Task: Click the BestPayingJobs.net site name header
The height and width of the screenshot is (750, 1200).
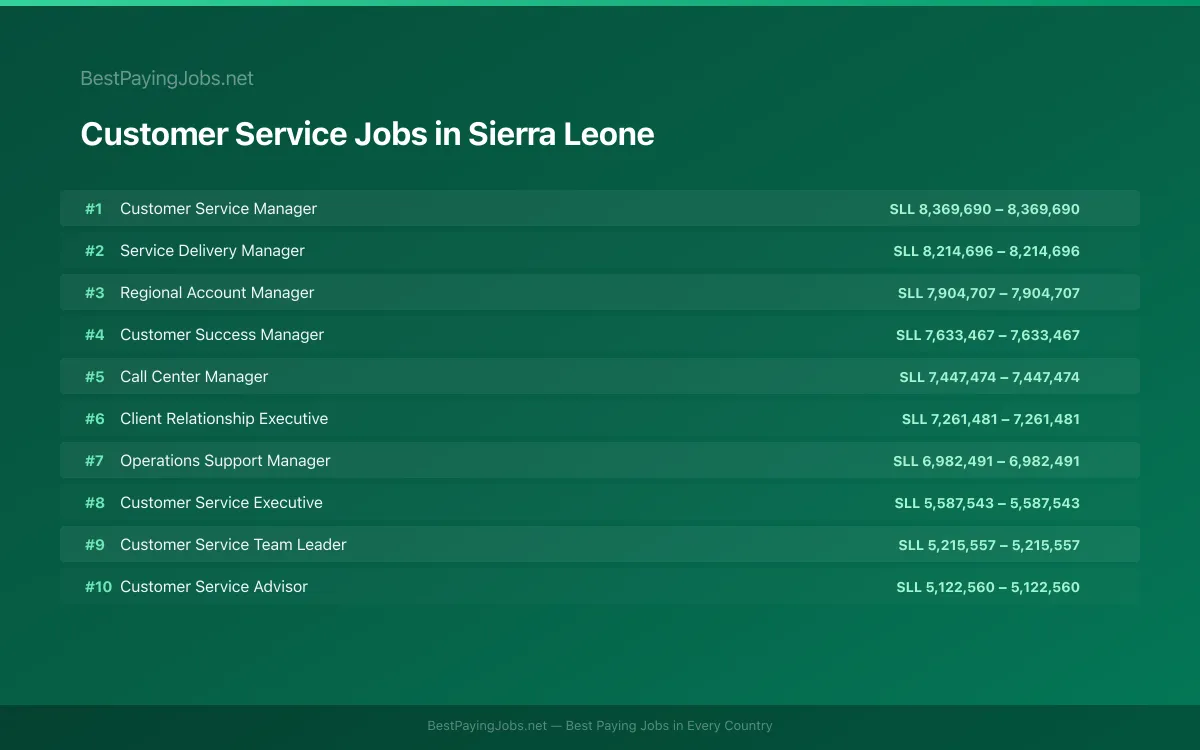Action: click(167, 78)
